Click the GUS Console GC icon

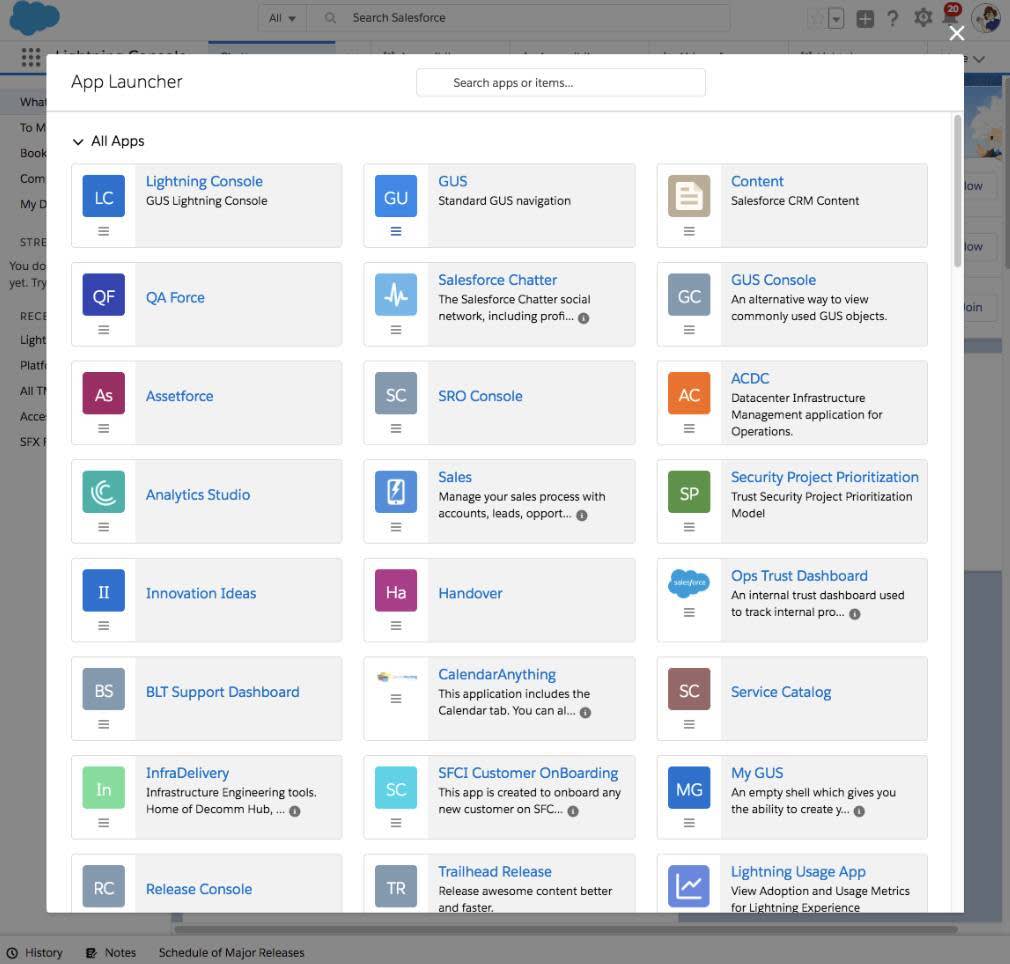pos(689,295)
